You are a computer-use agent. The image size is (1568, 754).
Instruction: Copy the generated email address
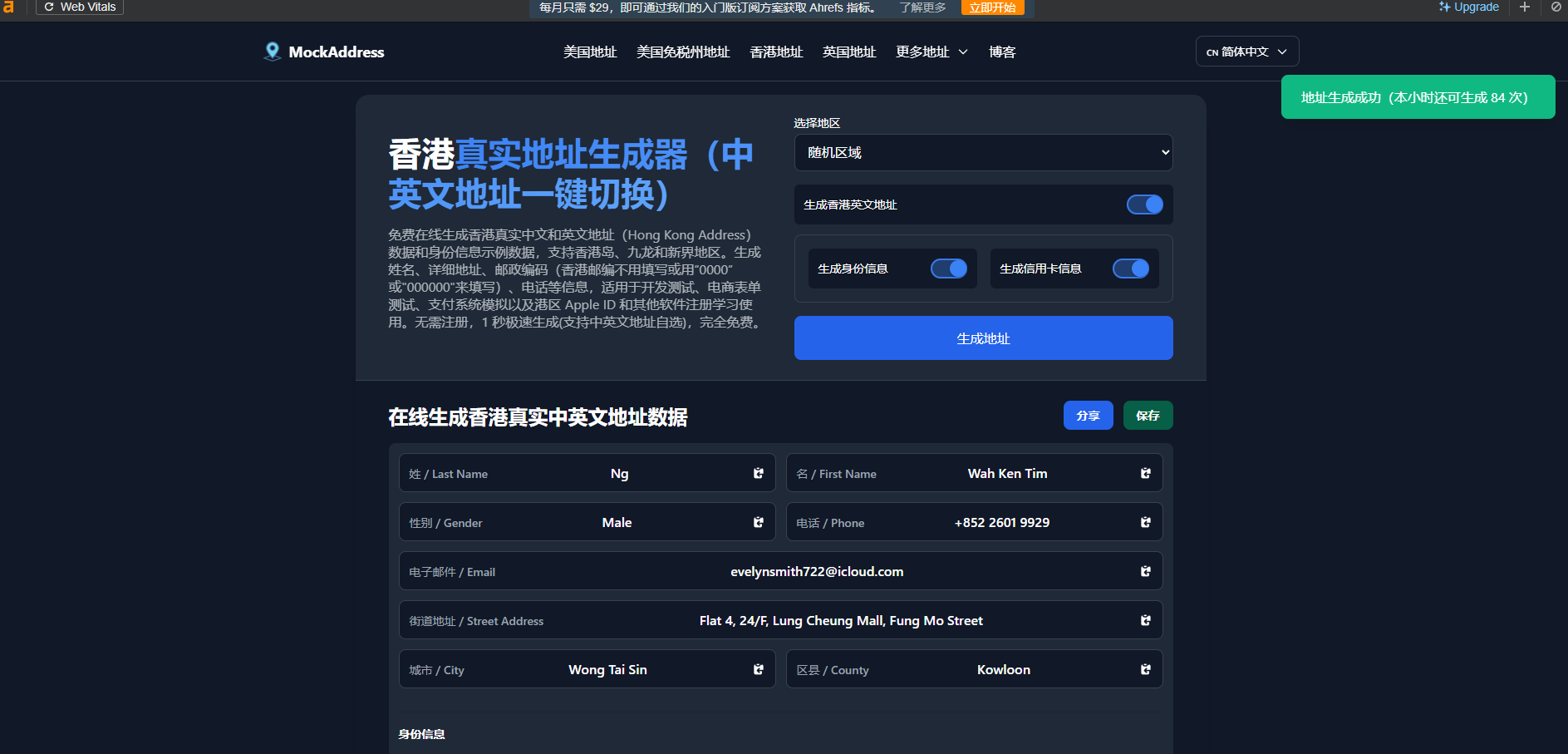[1145, 571]
